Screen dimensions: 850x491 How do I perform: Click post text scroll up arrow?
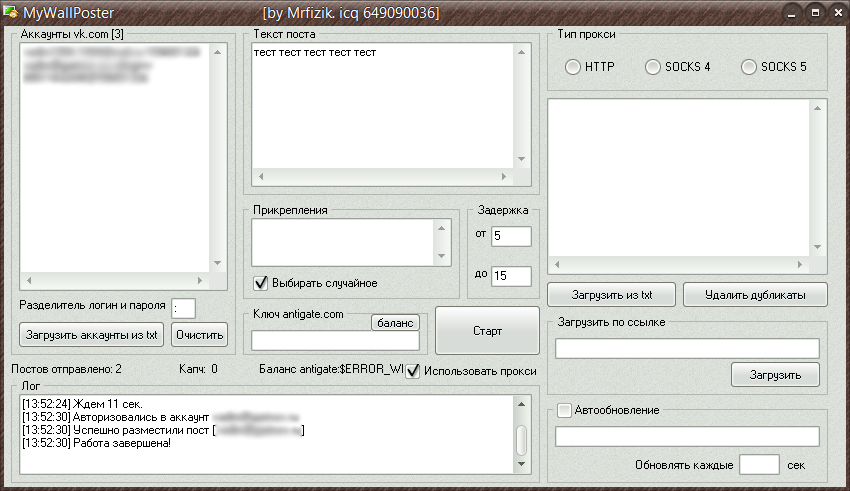(x=521, y=52)
